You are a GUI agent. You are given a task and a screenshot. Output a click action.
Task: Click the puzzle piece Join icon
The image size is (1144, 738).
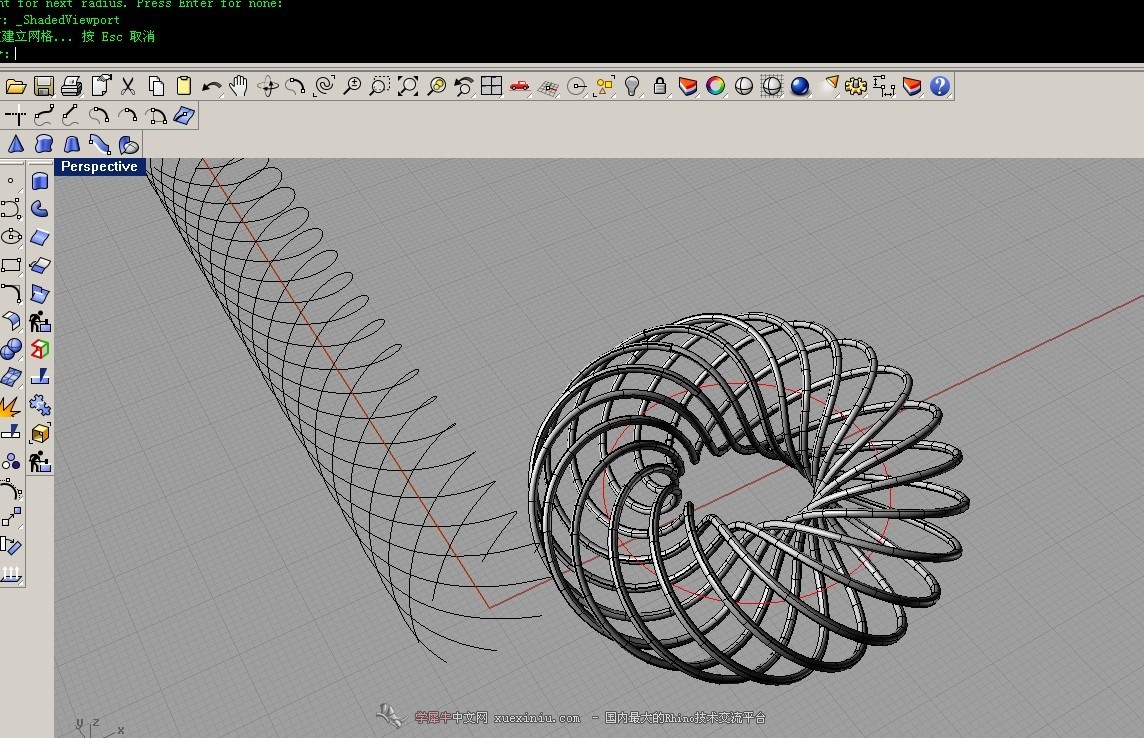pos(39,405)
